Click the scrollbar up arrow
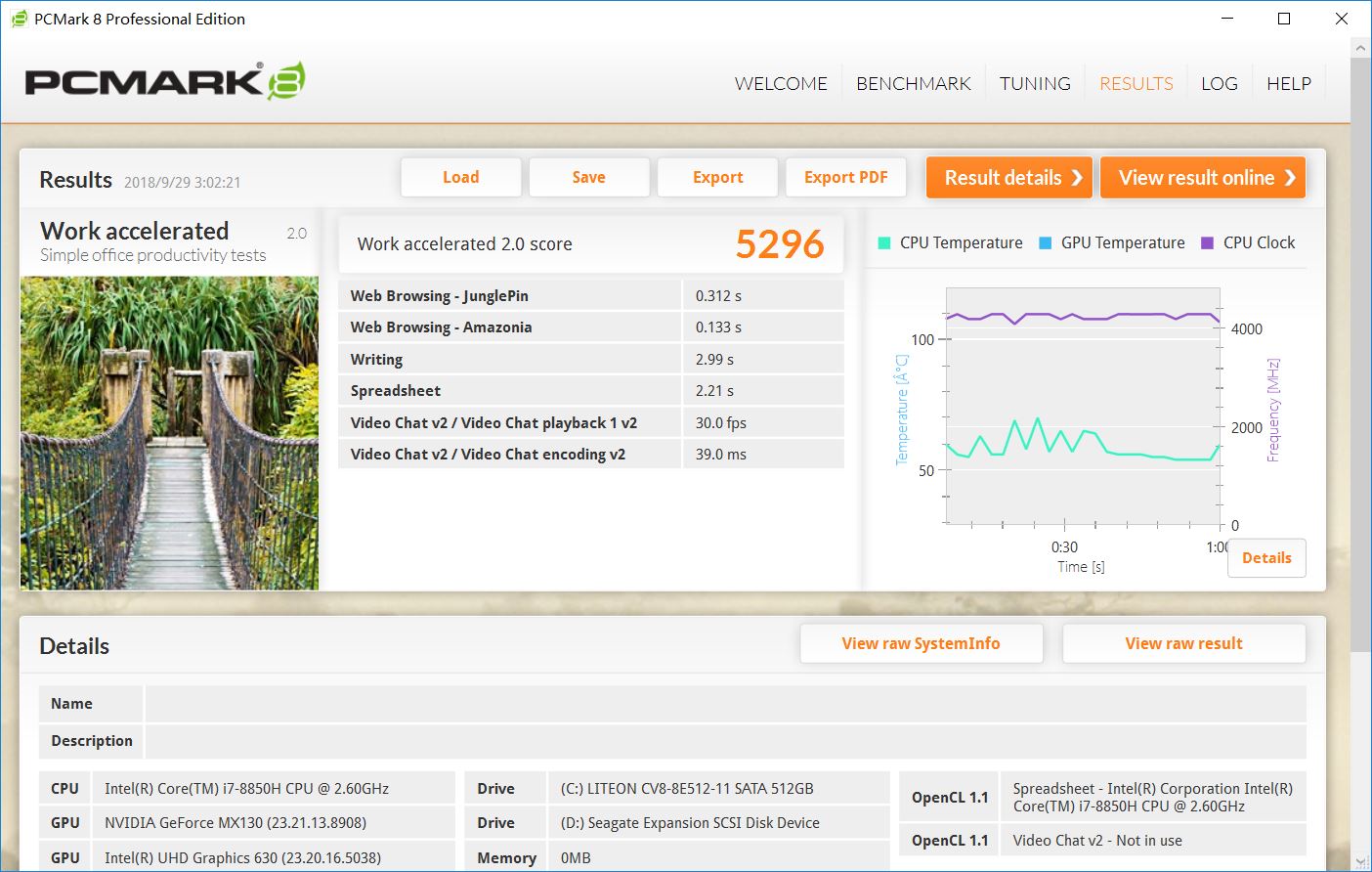Image resolution: width=1372 pixels, height=872 pixels. (x=1360, y=47)
